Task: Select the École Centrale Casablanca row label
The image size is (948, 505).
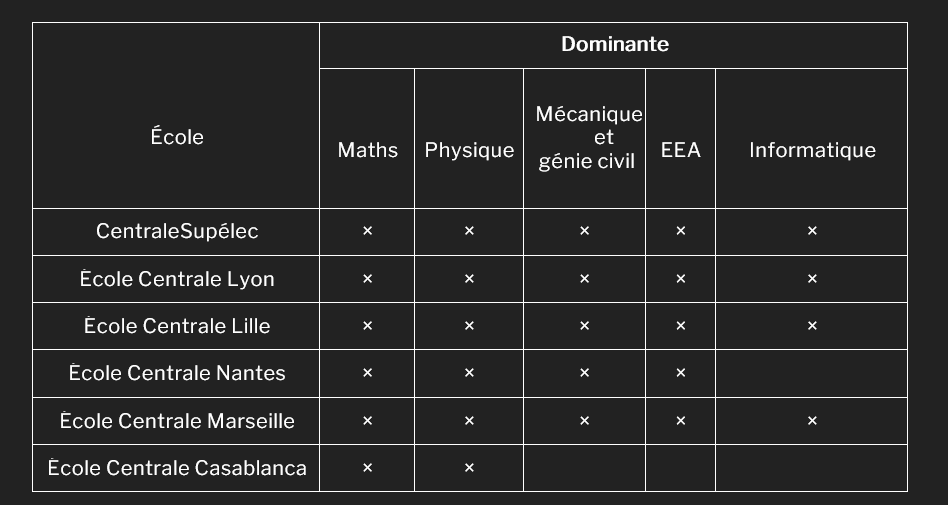Action: coord(177,468)
